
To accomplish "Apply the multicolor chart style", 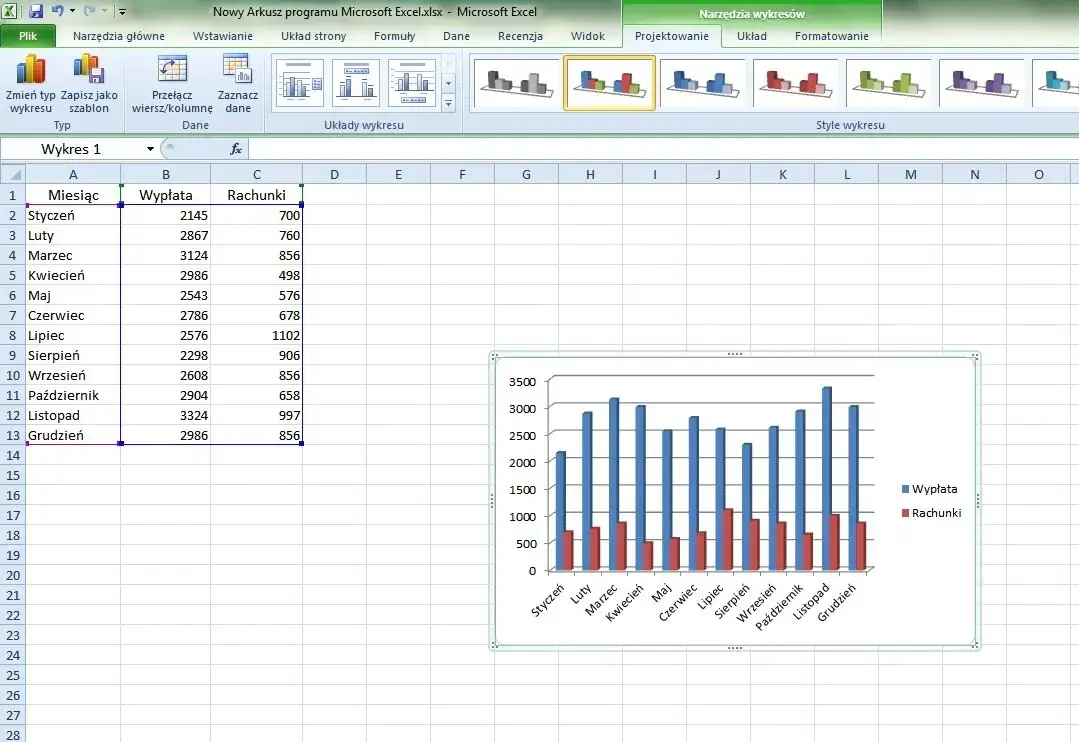I will tap(609, 84).
